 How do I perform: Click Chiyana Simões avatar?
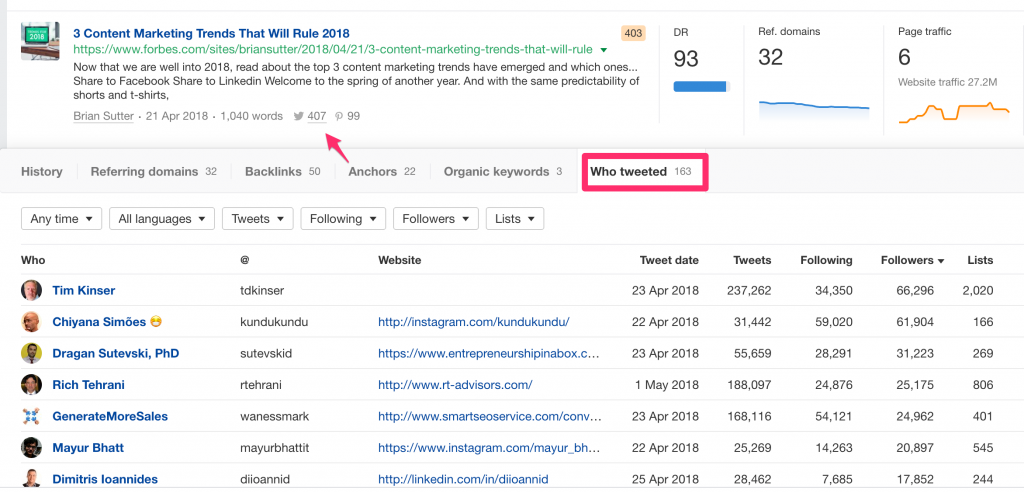(31, 322)
